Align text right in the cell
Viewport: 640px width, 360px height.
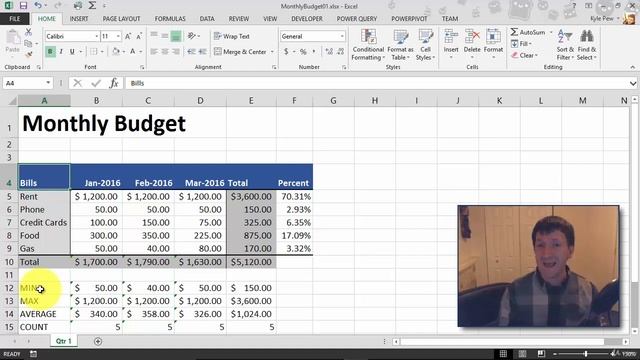[176, 51]
